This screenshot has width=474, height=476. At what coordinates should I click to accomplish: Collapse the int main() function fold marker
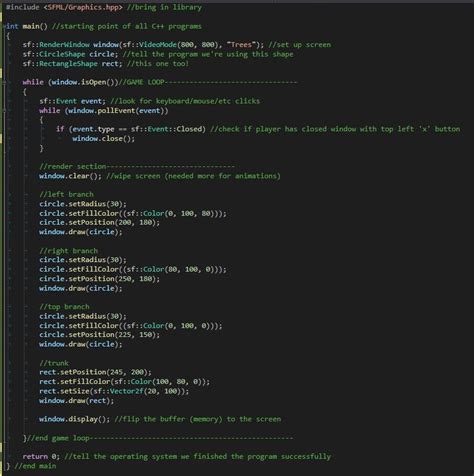point(4,26)
